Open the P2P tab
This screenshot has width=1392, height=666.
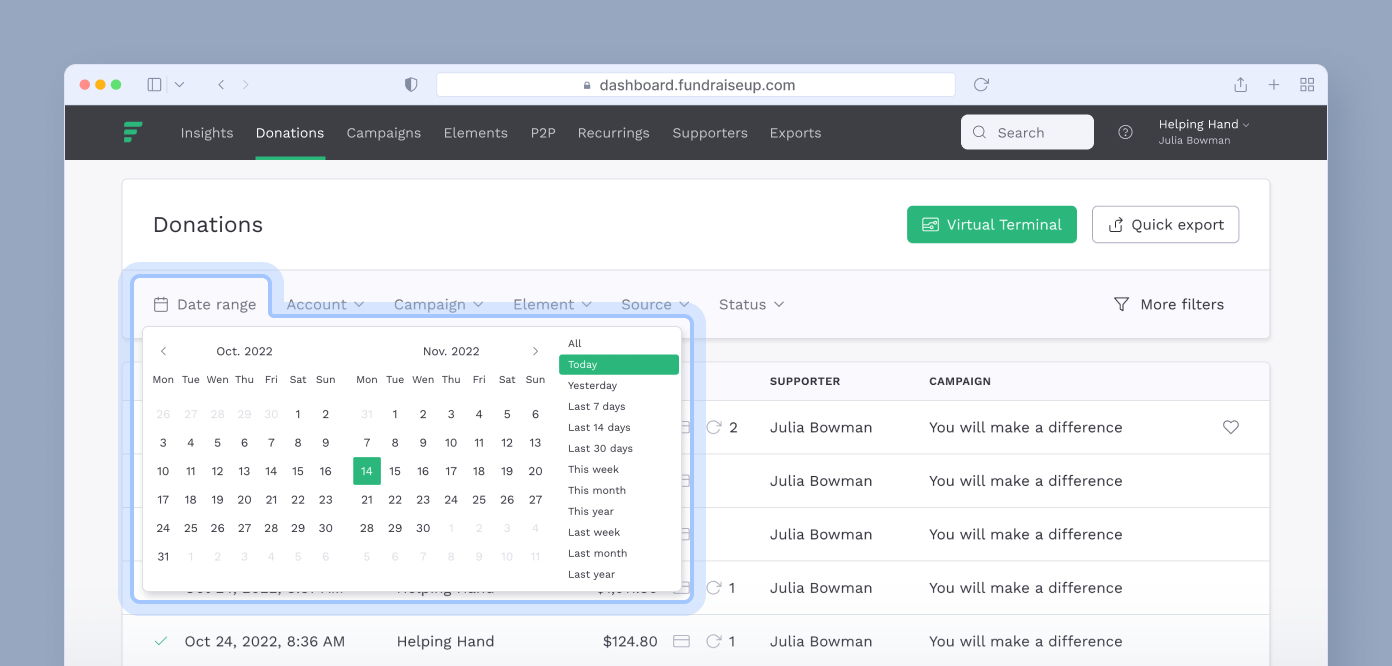(543, 132)
